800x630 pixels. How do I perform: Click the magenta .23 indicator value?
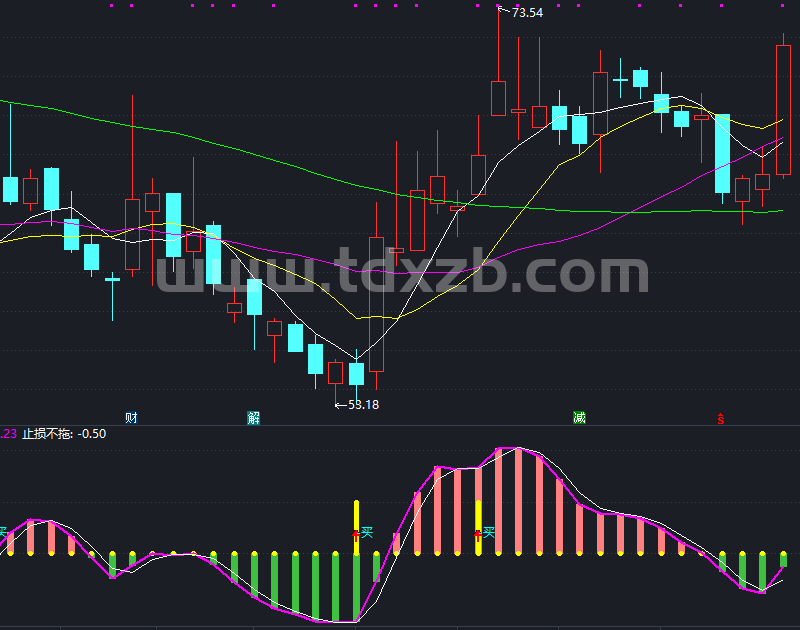[x=8, y=434]
